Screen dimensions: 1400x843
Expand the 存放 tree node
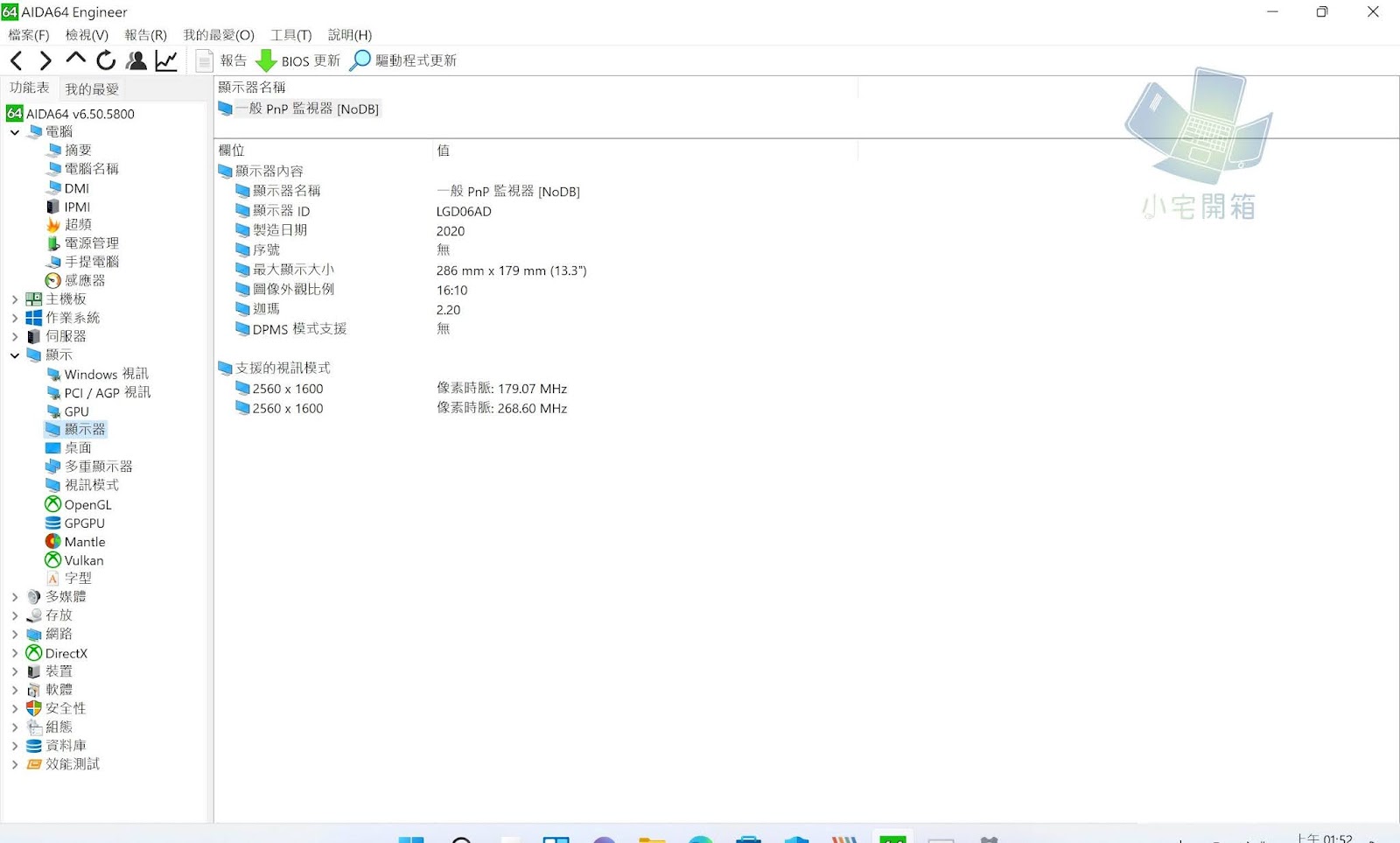15,615
